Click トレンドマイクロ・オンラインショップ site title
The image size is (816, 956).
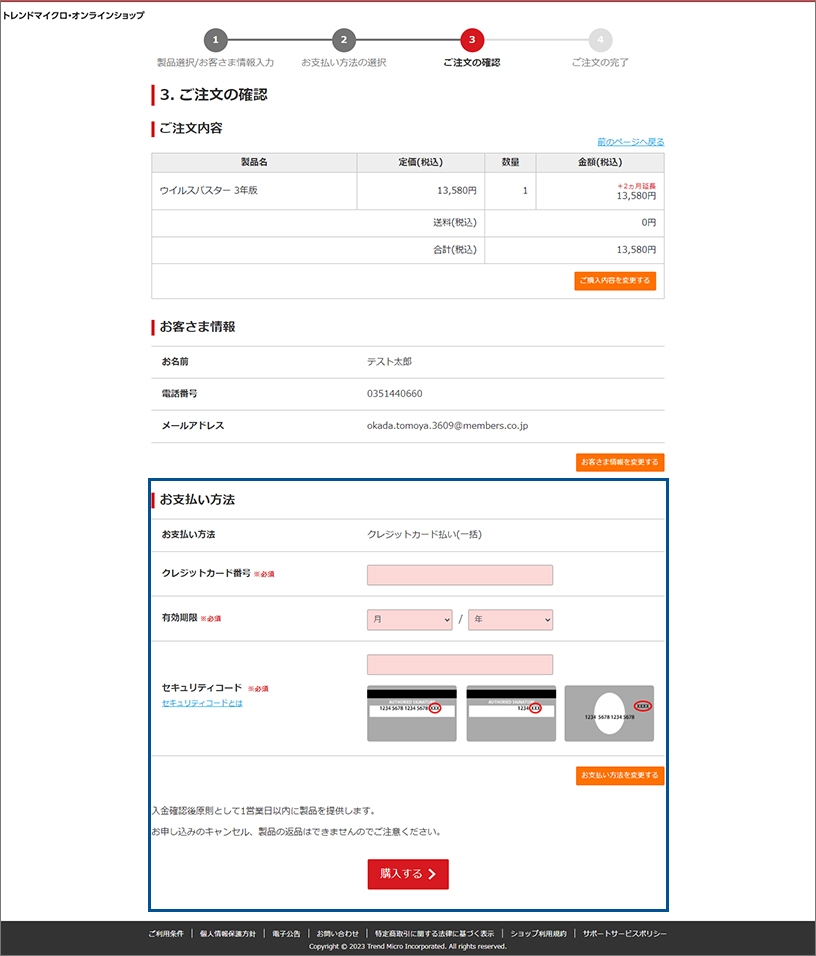click(74, 15)
